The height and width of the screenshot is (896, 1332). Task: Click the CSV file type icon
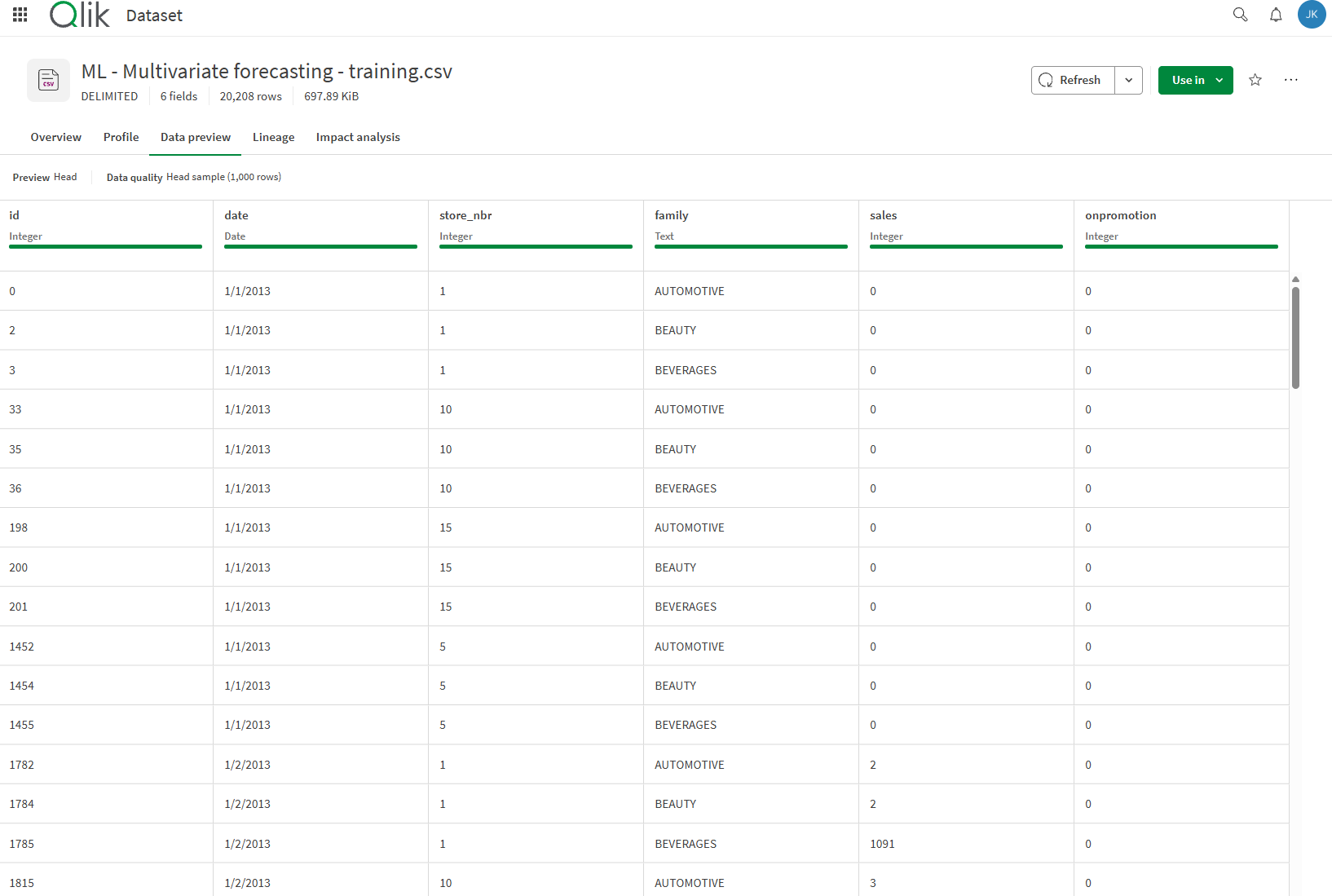[48, 80]
